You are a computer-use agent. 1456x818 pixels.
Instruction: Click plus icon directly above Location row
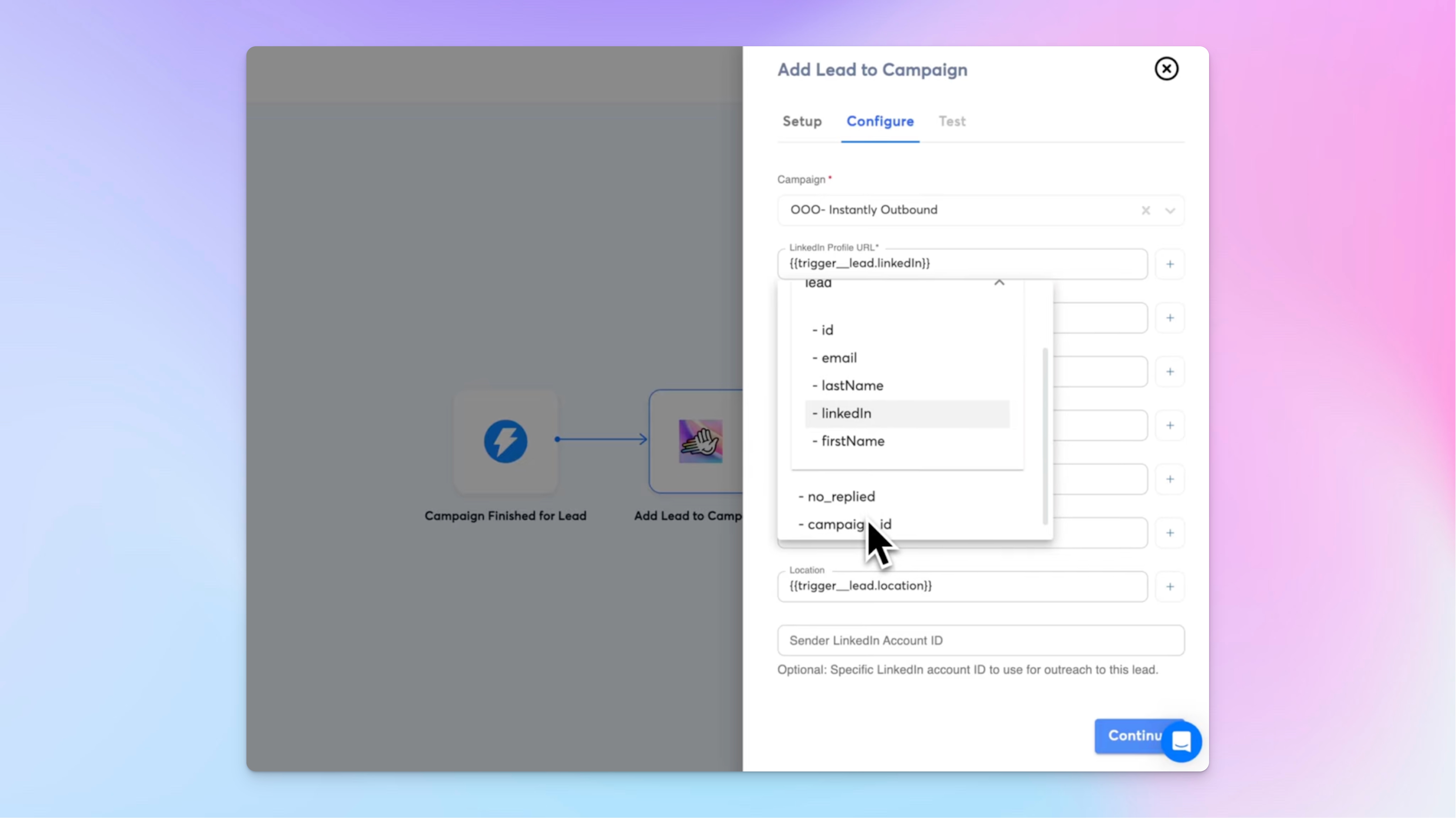pyautogui.click(x=1170, y=533)
